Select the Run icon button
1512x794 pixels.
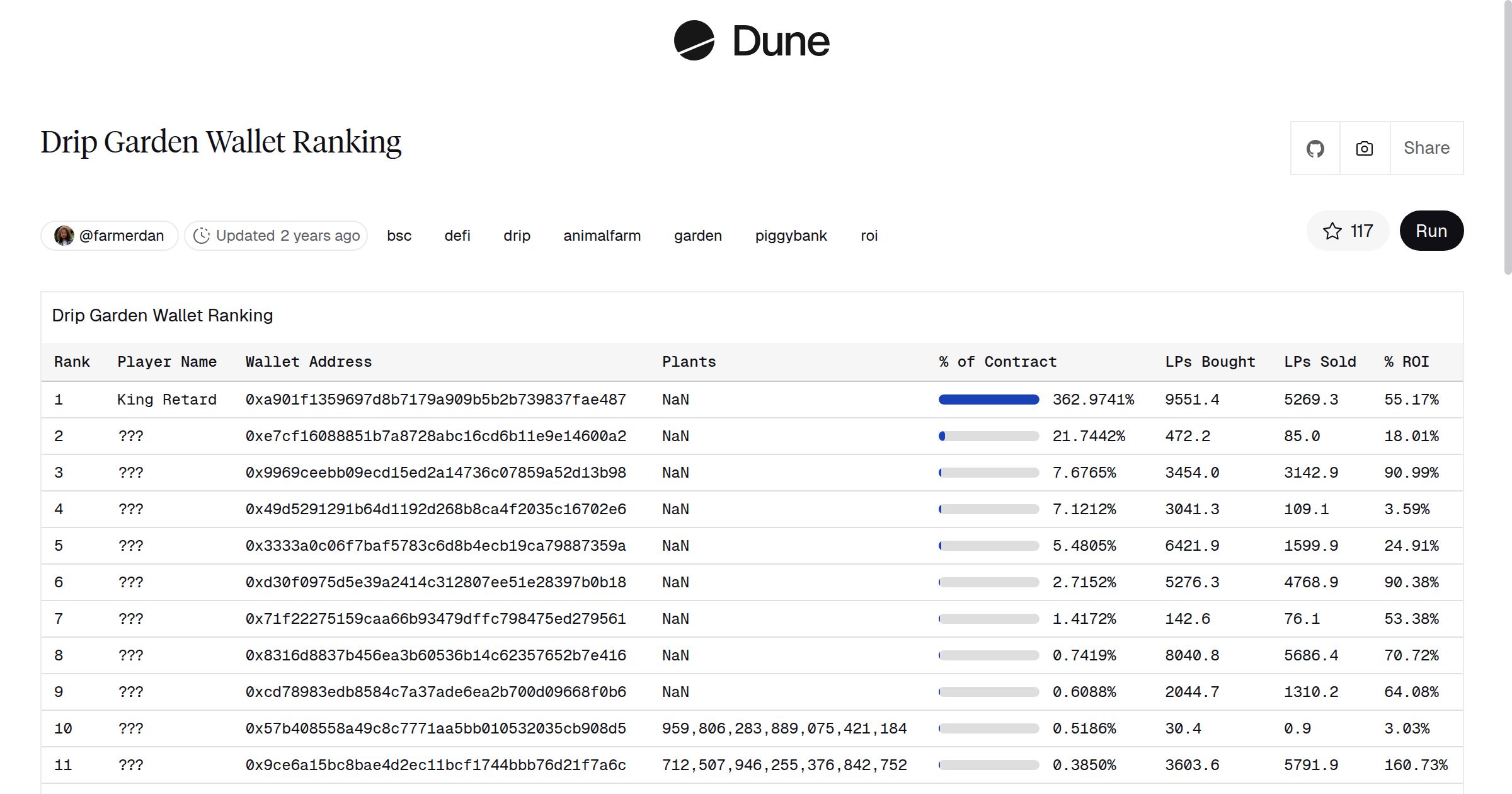(1431, 231)
